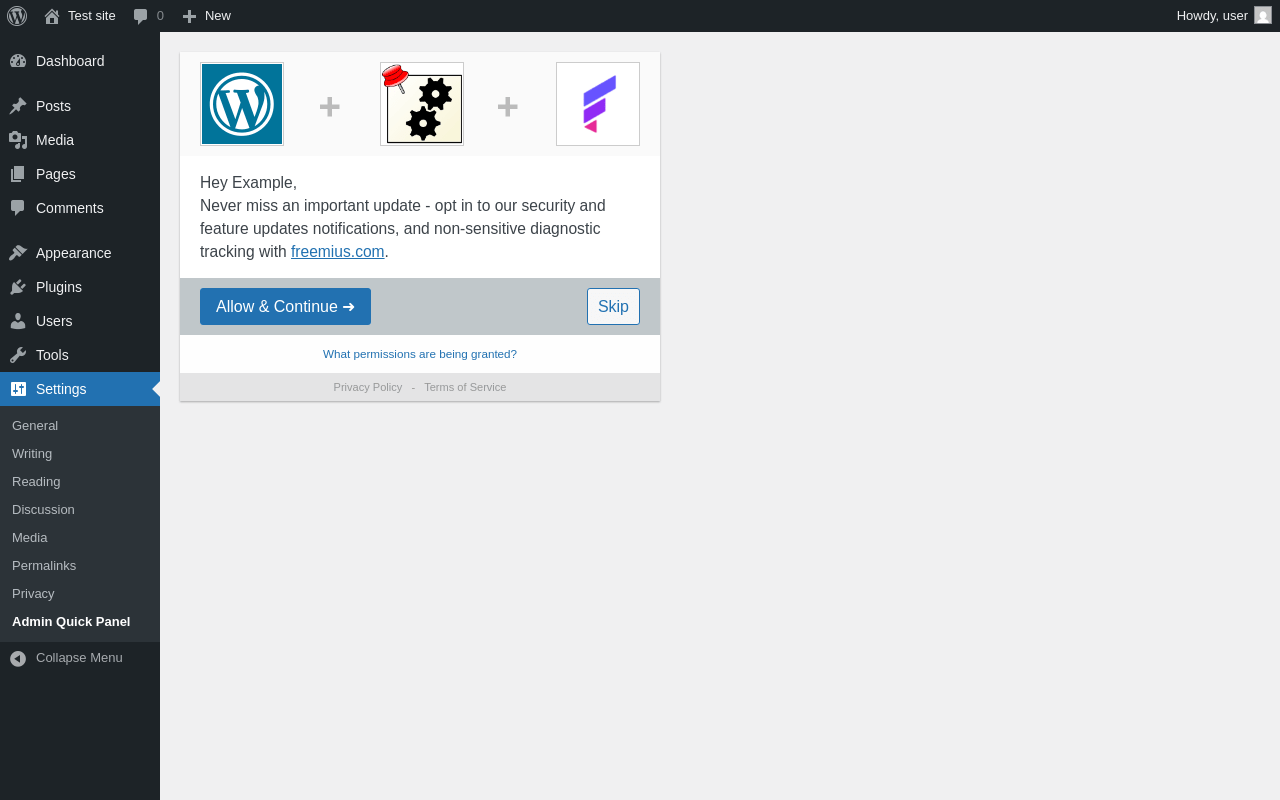This screenshot has height=800, width=1280.
Task: Click the Users person icon
Action: point(18,321)
